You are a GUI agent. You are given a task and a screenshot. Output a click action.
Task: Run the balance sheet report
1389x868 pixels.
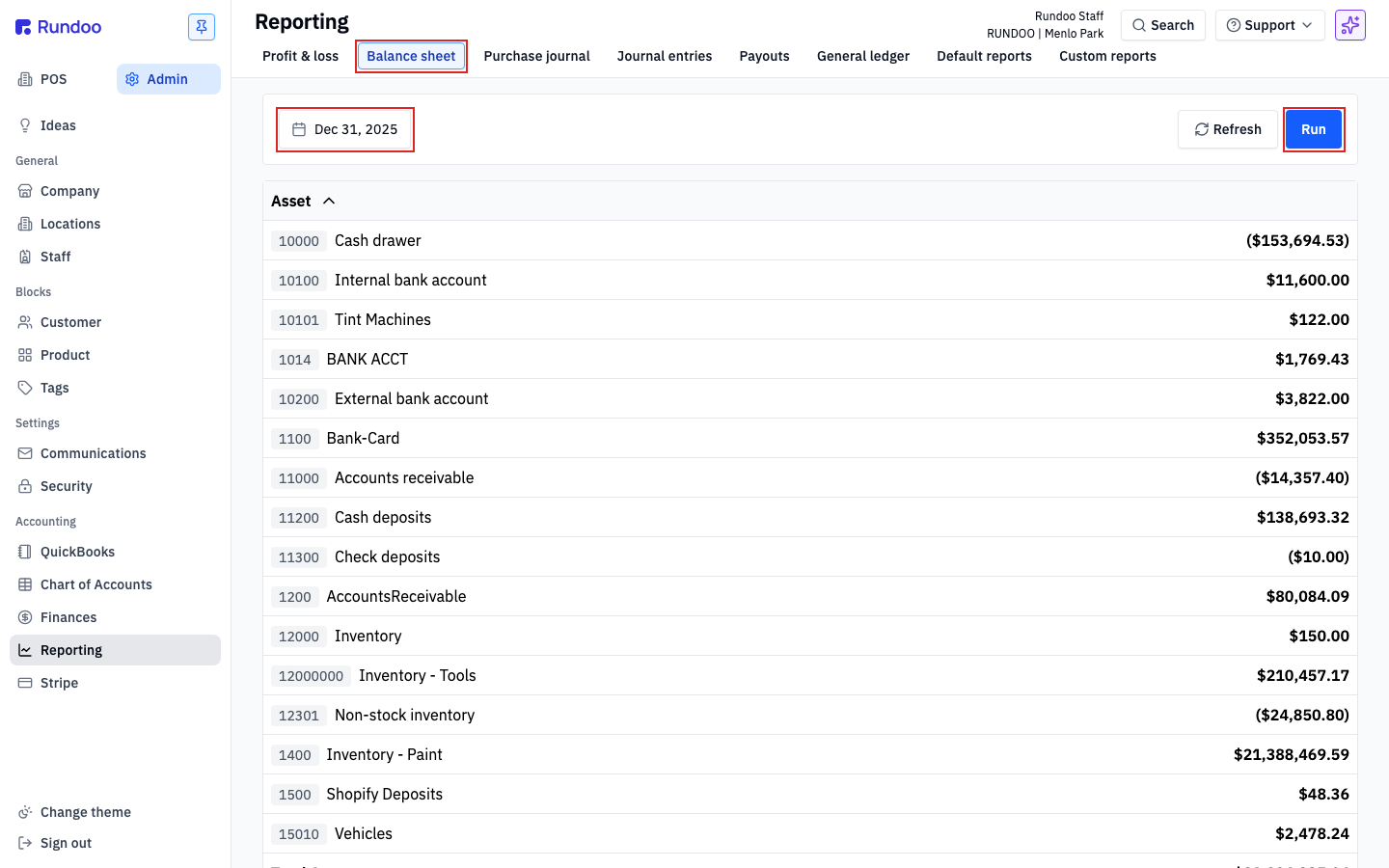tap(1314, 129)
